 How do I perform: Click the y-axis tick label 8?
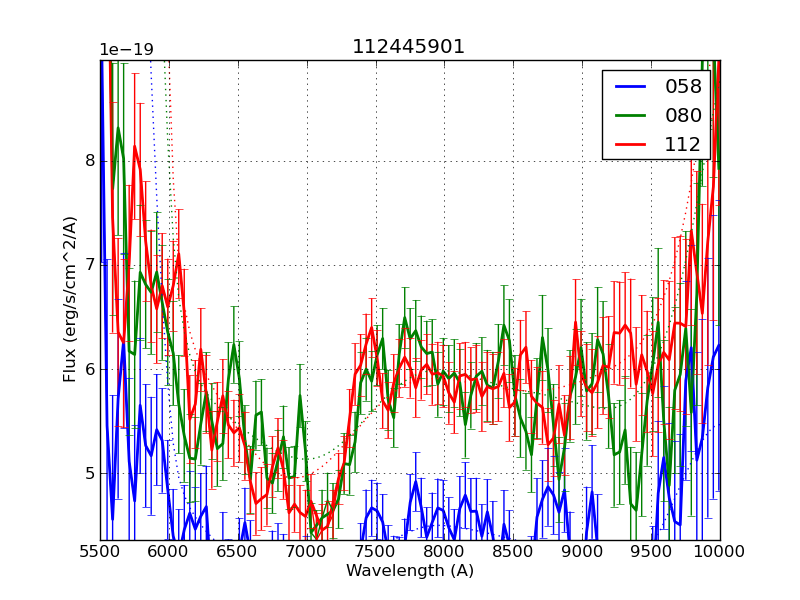click(90, 161)
